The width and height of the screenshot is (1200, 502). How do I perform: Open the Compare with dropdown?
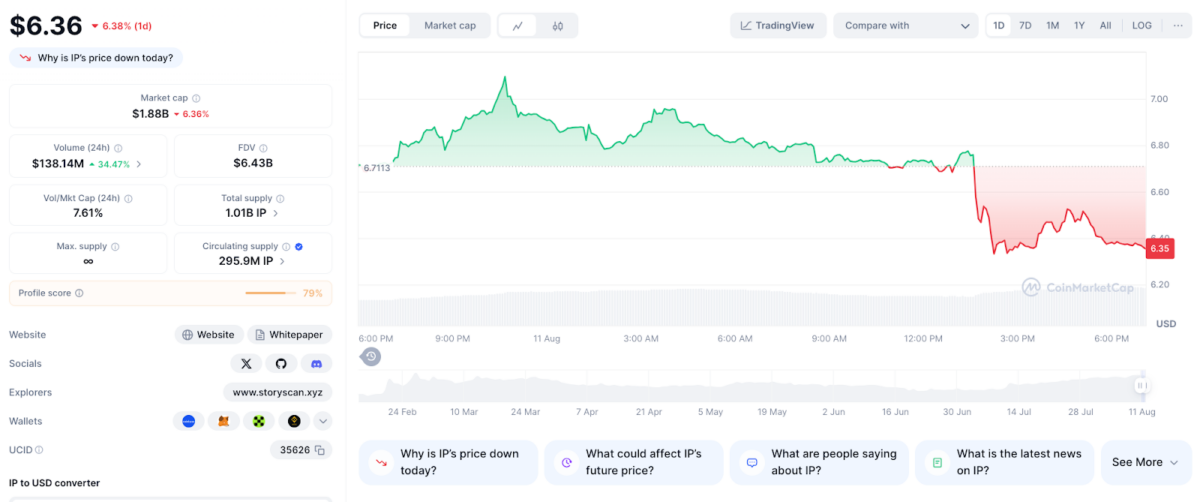coord(906,26)
